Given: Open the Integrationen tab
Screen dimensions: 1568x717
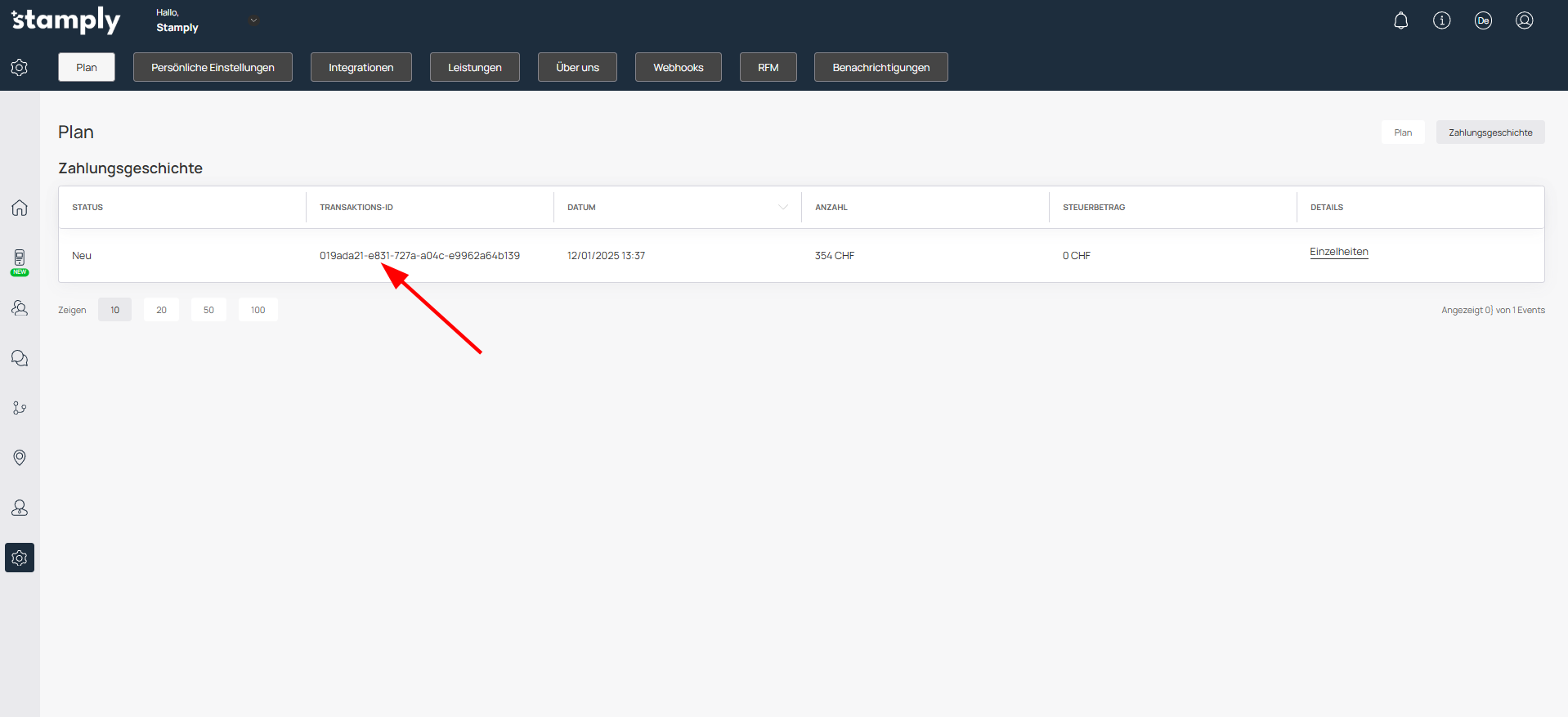Looking at the screenshot, I should tap(361, 67).
